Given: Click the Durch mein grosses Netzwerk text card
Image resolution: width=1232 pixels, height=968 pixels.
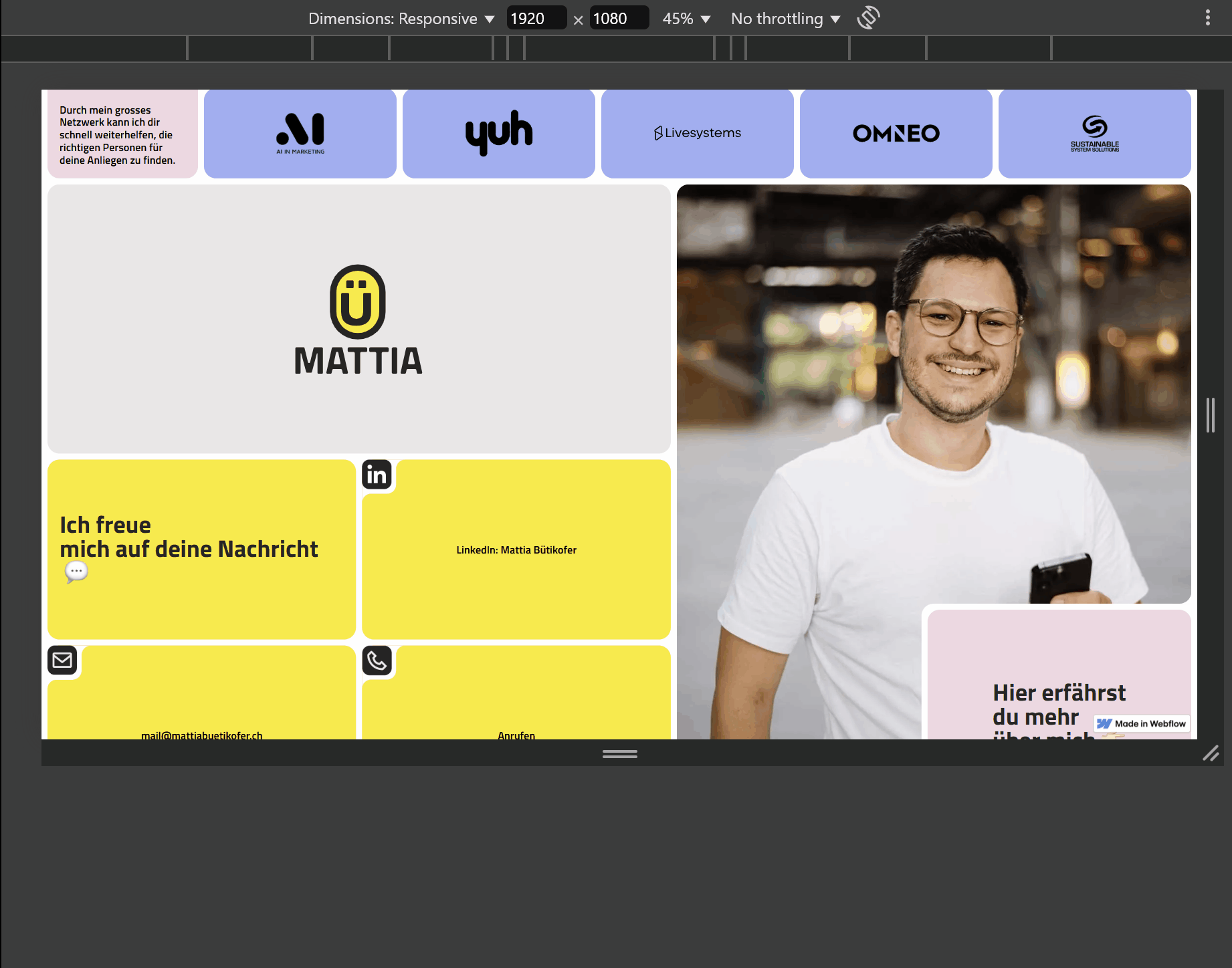Looking at the screenshot, I should 122,134.
